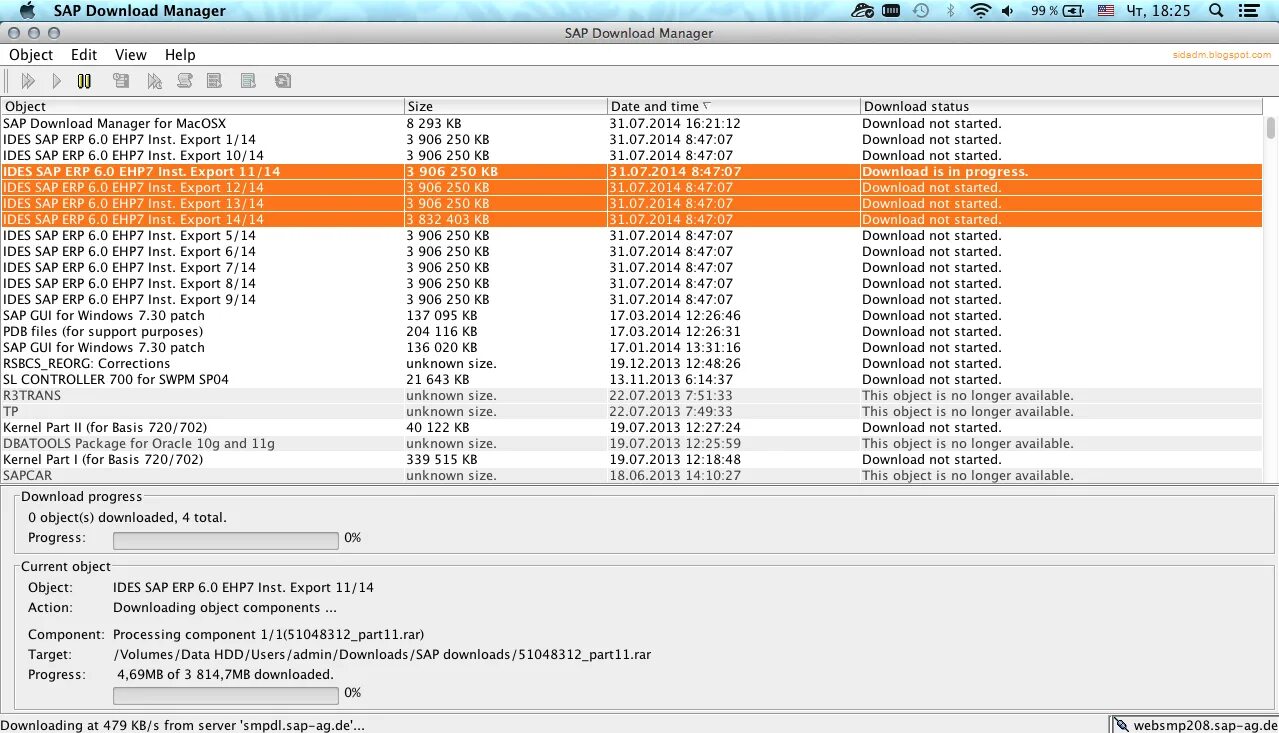This screenshot has height=733, width=1279.
Task: Sort by the Object column header
Action: click(202, 106)
